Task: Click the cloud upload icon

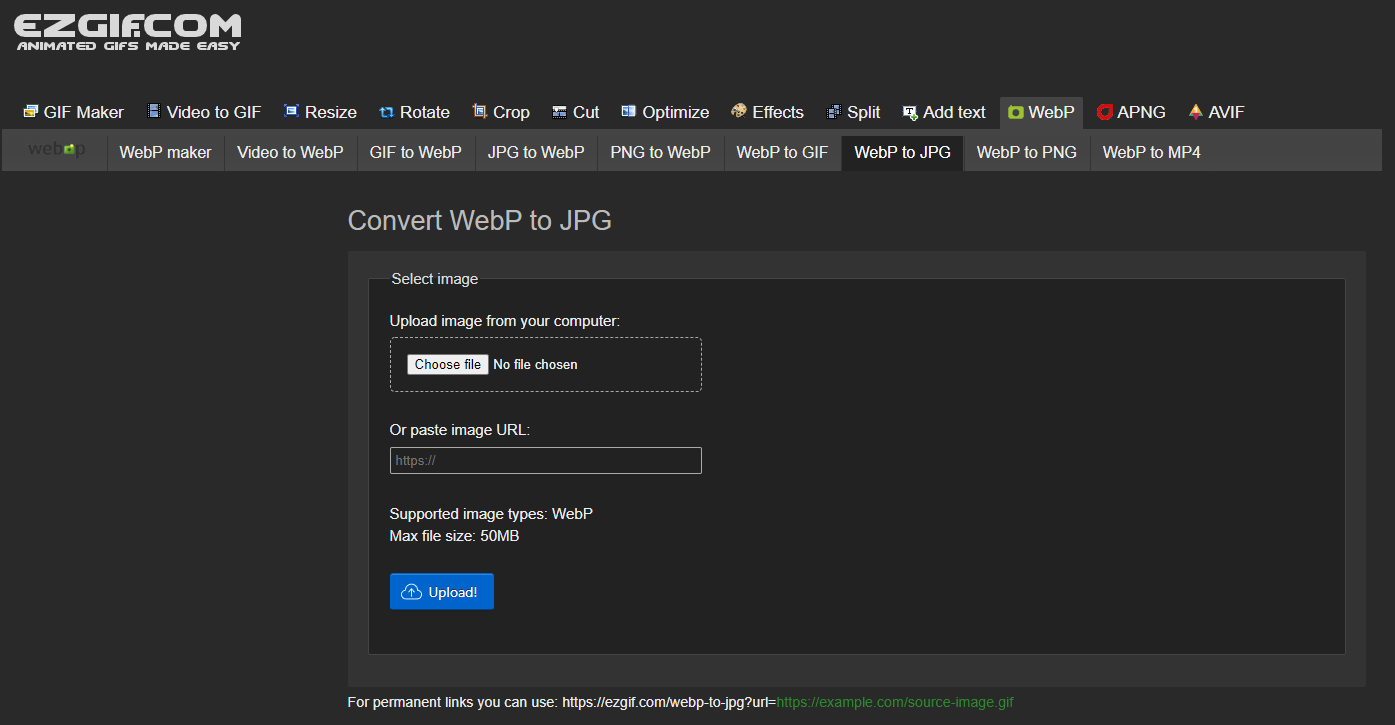Action: pos(411,592)
